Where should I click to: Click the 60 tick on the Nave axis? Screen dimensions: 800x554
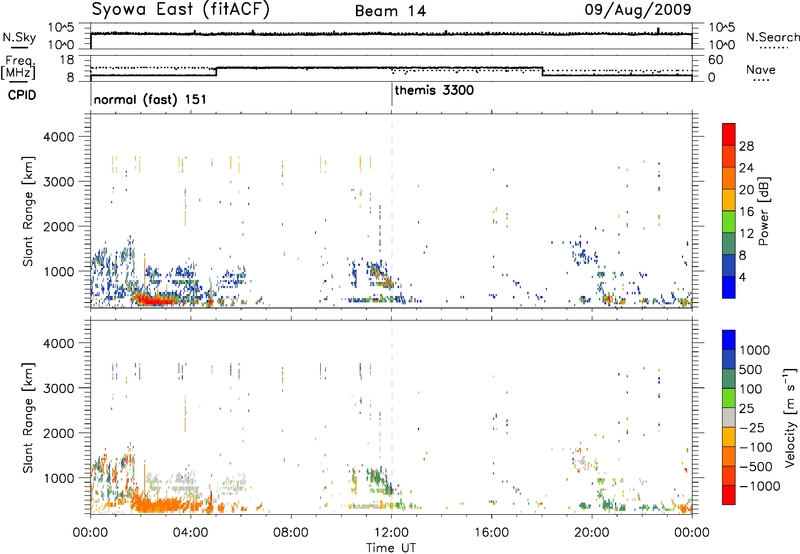[x=715, y=60]
